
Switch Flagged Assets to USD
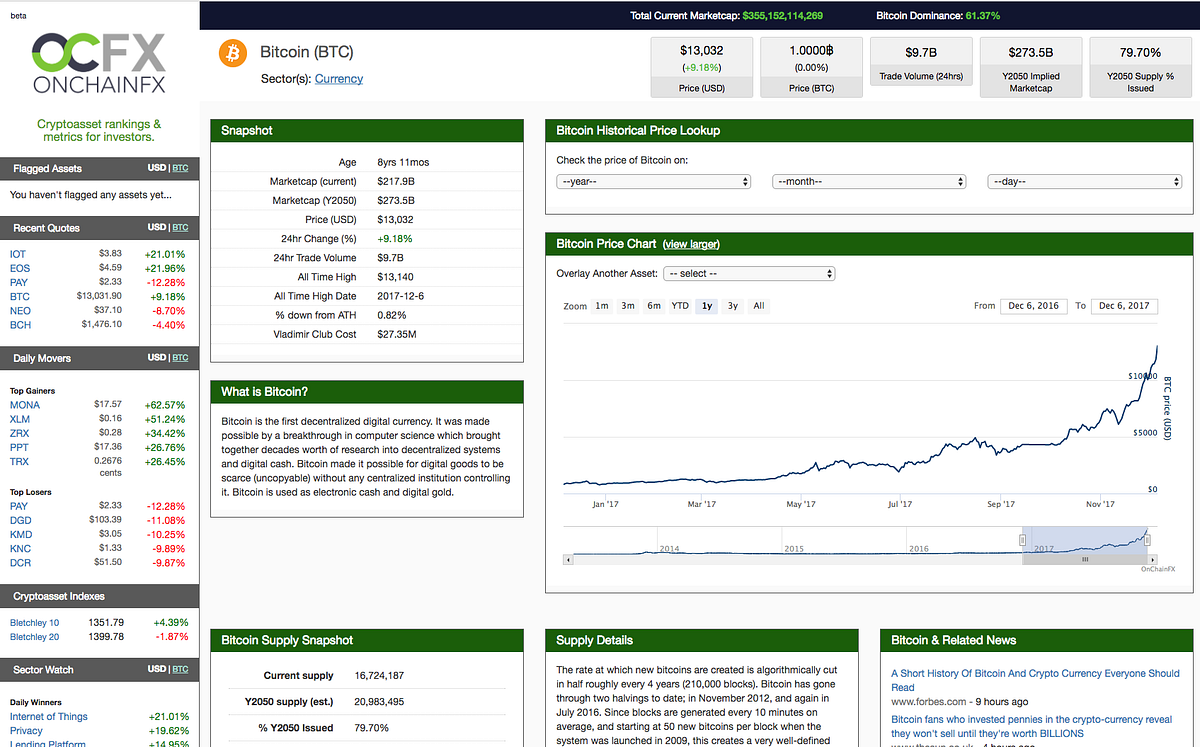click(156, 168)
